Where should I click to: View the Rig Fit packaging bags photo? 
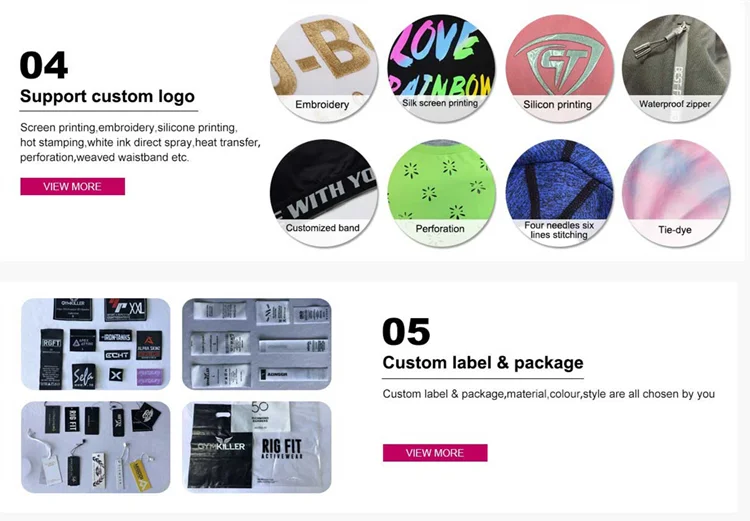tap(257, 447)
